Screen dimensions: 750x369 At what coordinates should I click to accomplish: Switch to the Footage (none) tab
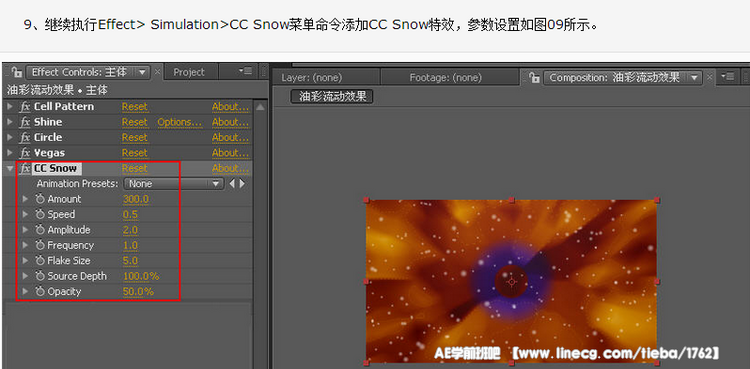coord(446,78)
